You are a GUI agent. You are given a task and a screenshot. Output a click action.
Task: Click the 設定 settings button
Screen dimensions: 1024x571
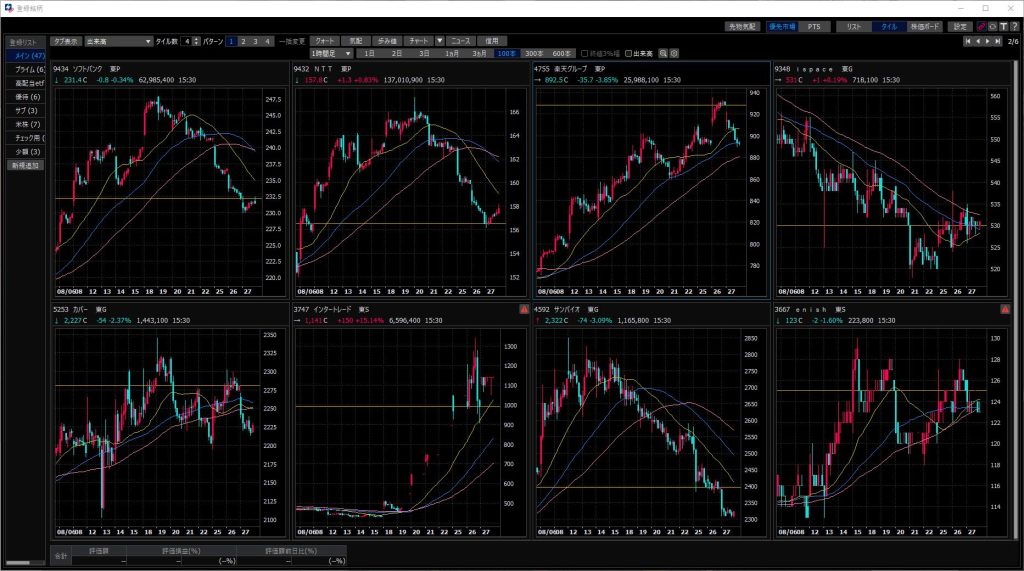click(x=960, y=26)
